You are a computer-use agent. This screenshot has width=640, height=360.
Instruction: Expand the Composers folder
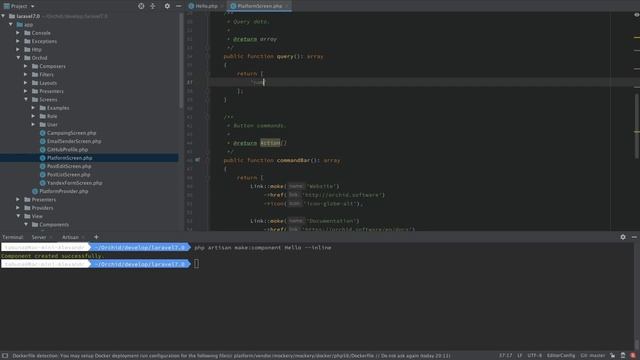tap(26, 66)
